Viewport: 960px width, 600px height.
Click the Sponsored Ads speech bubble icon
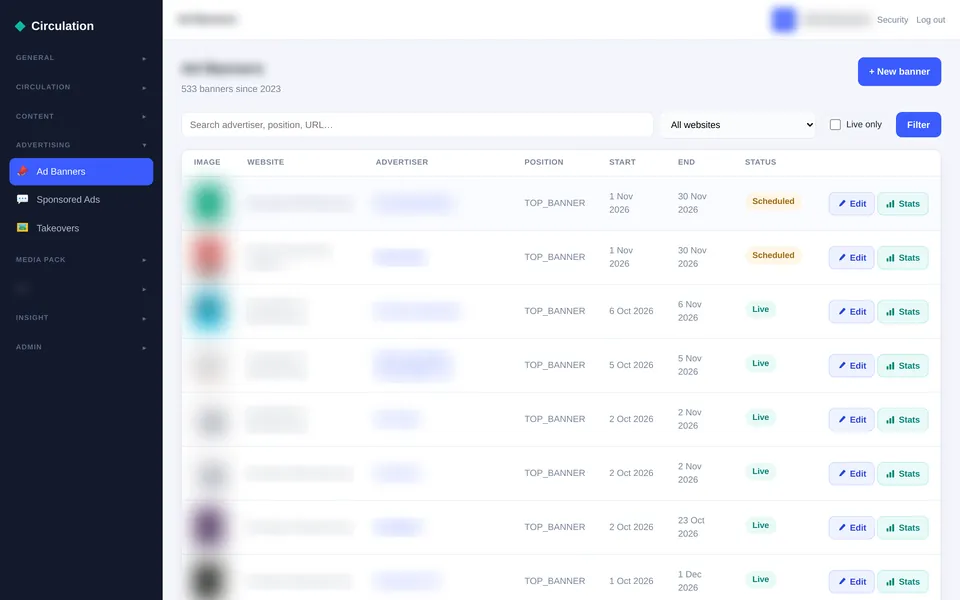(x=22, y=199)
